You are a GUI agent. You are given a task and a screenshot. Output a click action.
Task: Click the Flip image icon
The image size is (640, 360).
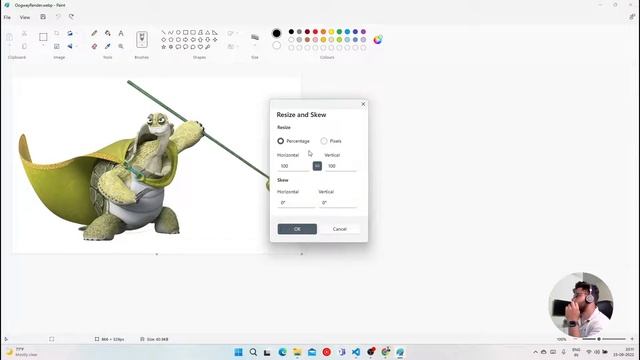[x=70, y=47]
